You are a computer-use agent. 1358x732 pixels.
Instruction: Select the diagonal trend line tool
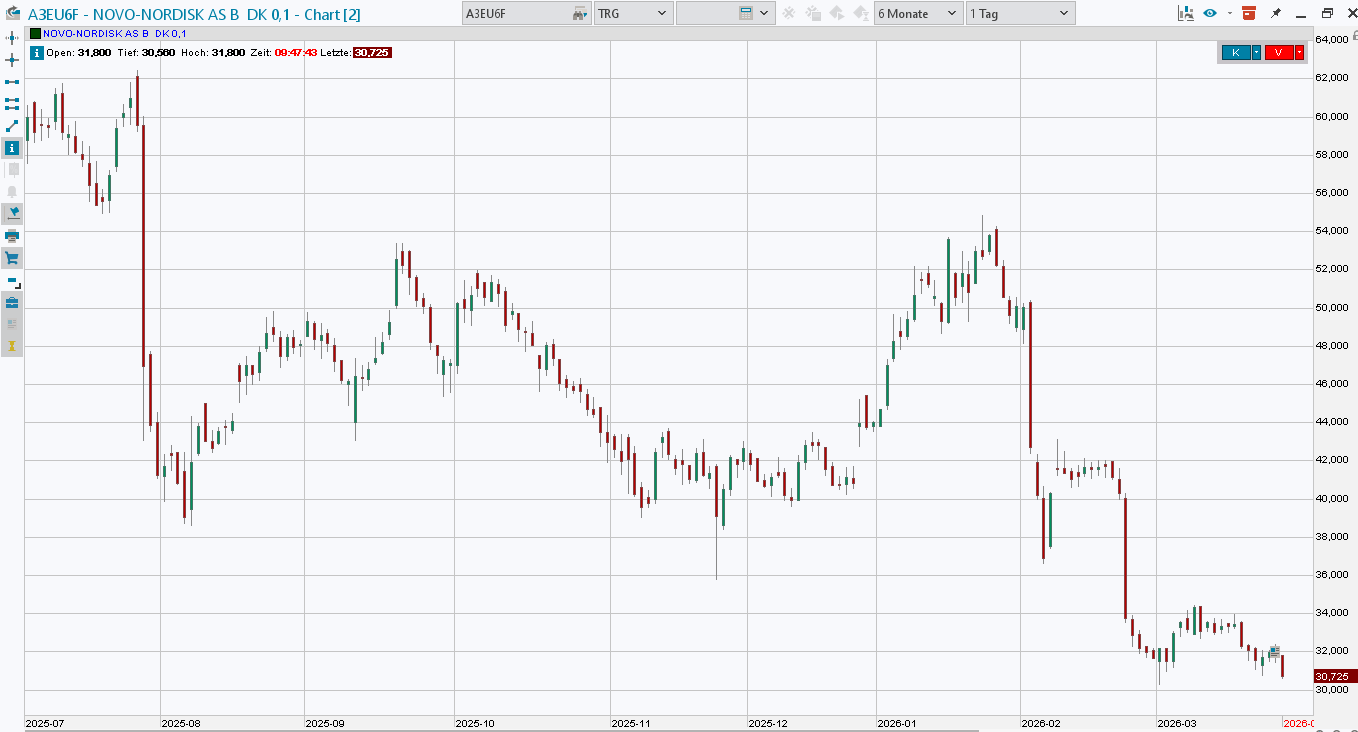click(x=12, y=125)
